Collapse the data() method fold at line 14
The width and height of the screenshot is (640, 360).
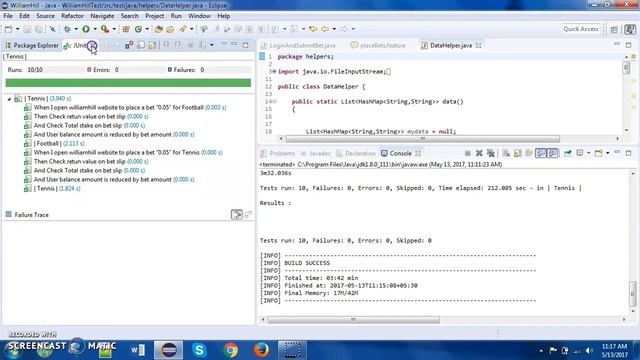(x=273, y=101)
